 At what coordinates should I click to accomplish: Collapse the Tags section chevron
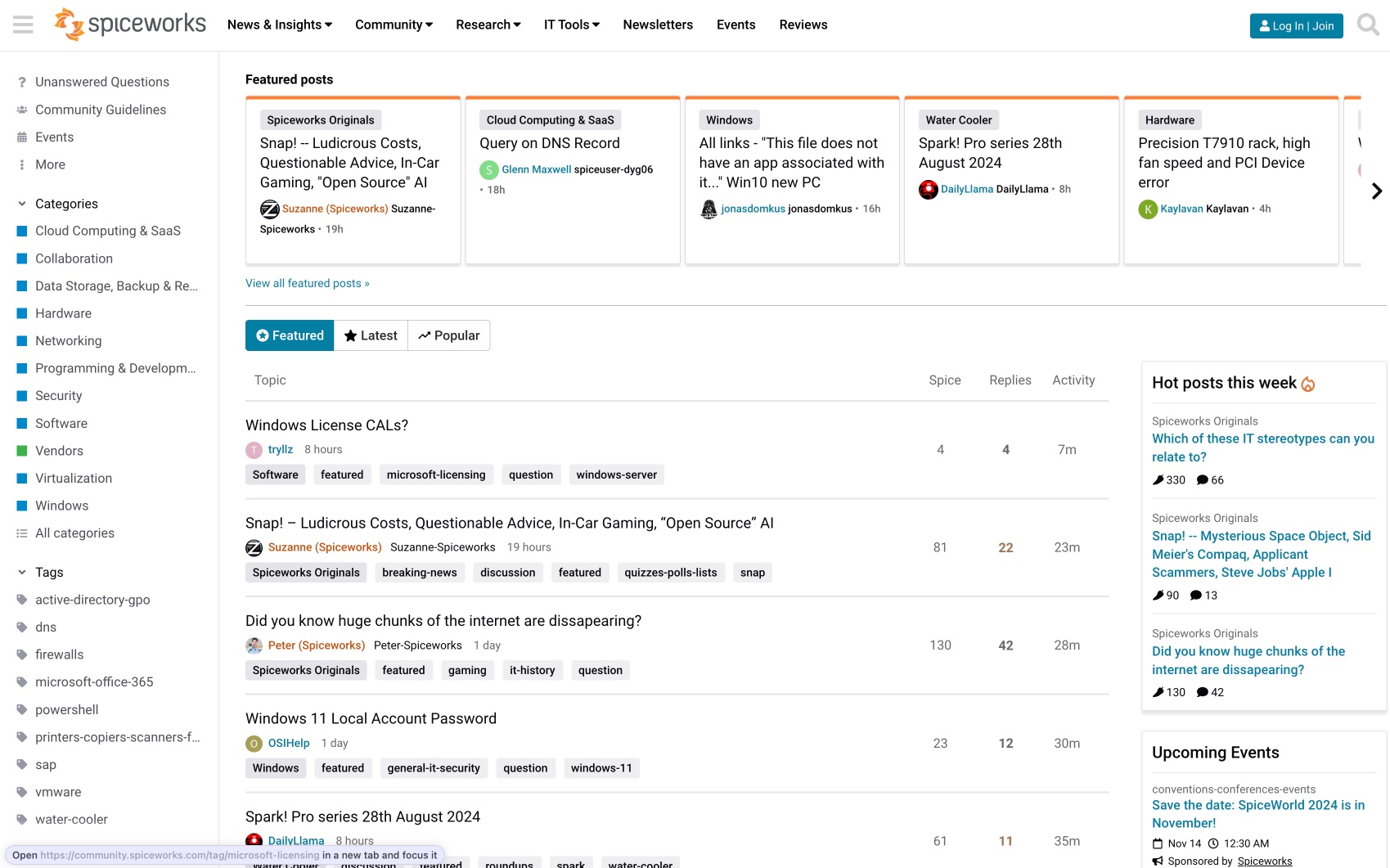coord(20,572)
